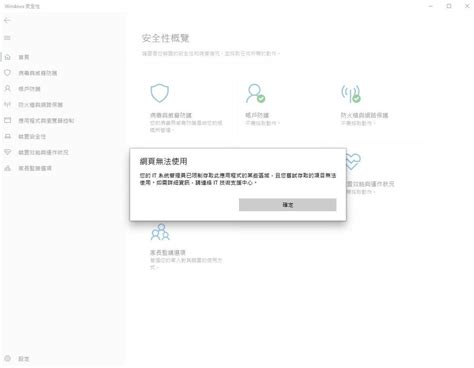This screenshot has width=474, height=368.
Task: Close the Windows Security window
Action: click(x=467, y=6)
